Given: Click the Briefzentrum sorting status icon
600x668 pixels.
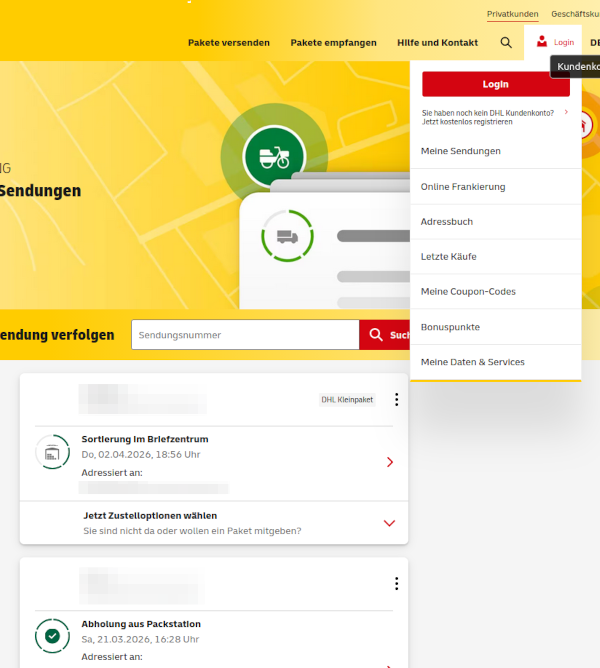Looking at the screenshot, I should (x=52, y=453).
